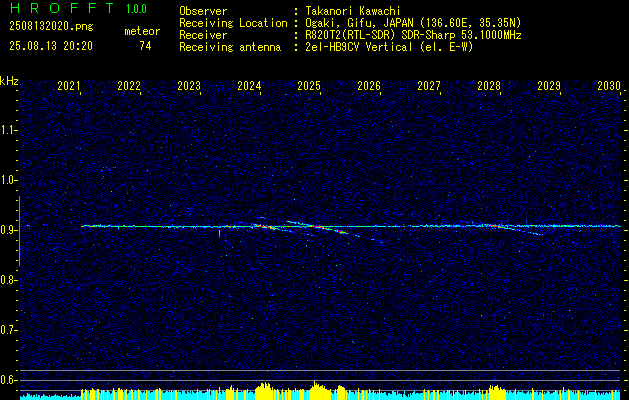629x400 pixels.
Task: Click the HROFFT title text
Action: [x=62, y=8]
